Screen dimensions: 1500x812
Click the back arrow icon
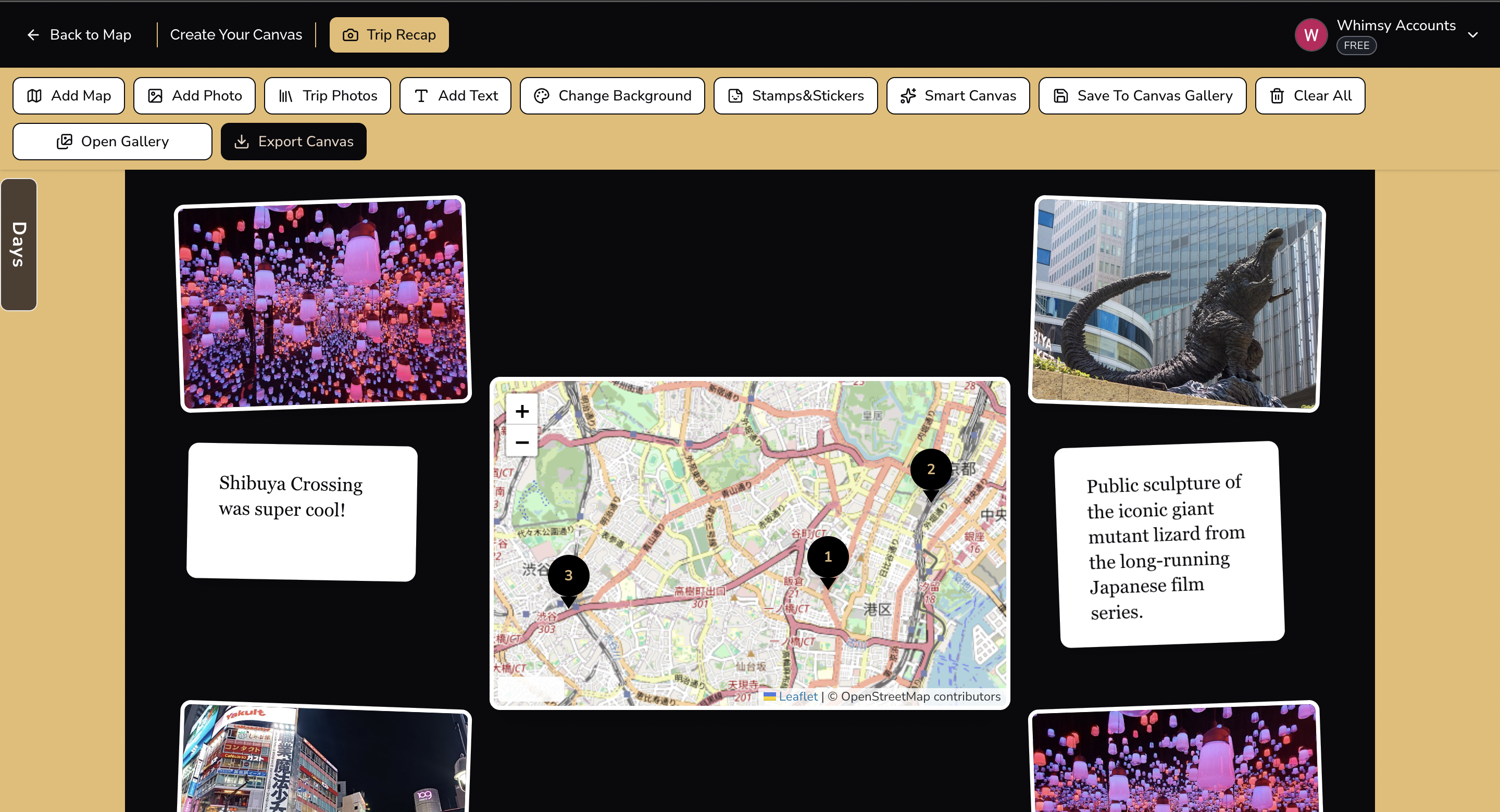click(33, 35)
